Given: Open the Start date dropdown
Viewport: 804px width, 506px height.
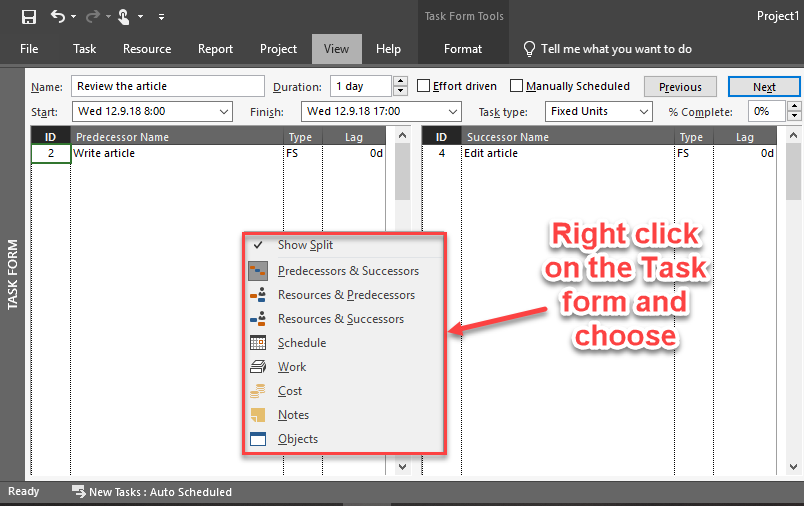Looking at the screenshot, I should pyautogui.click(x=224, y=112).
